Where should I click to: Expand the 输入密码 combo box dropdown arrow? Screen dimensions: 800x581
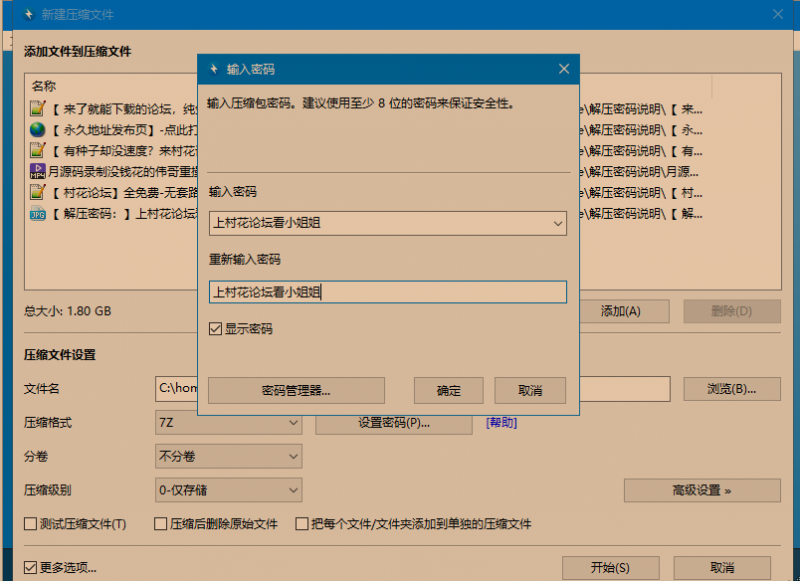tap(558, 224)
